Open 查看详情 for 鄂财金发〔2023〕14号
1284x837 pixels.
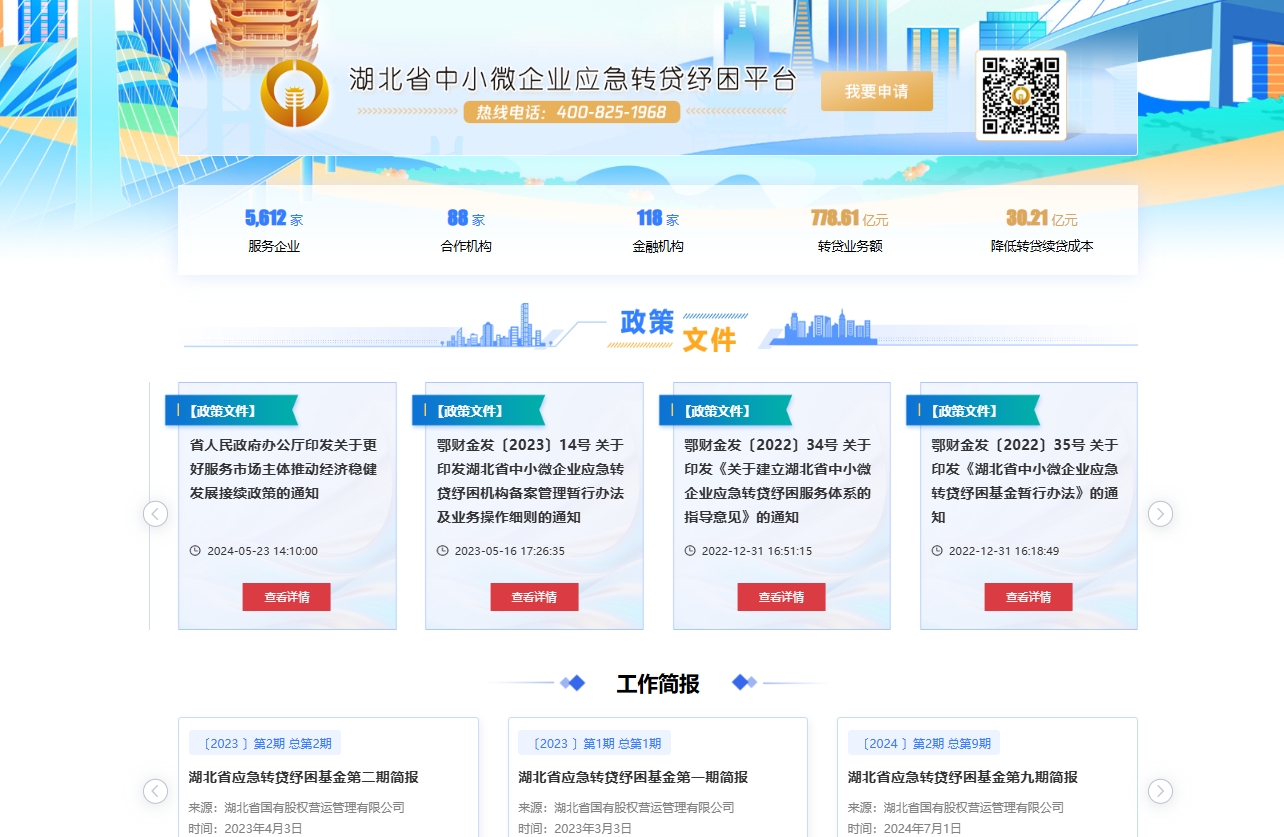tap(534, 597)
